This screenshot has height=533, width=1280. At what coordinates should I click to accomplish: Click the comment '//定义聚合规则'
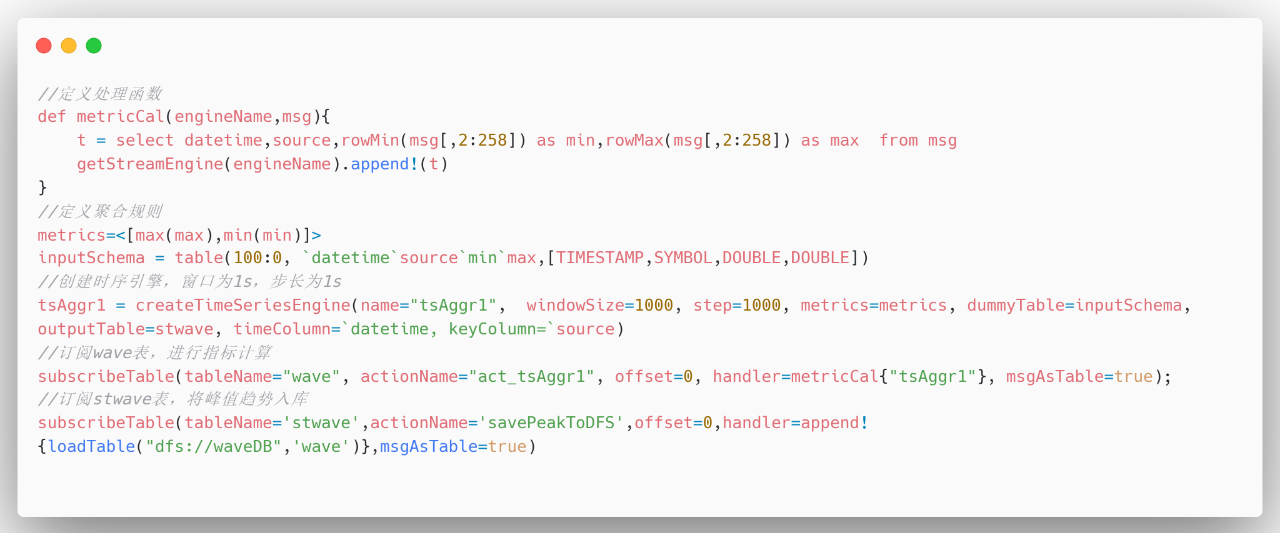pos(100,211)
